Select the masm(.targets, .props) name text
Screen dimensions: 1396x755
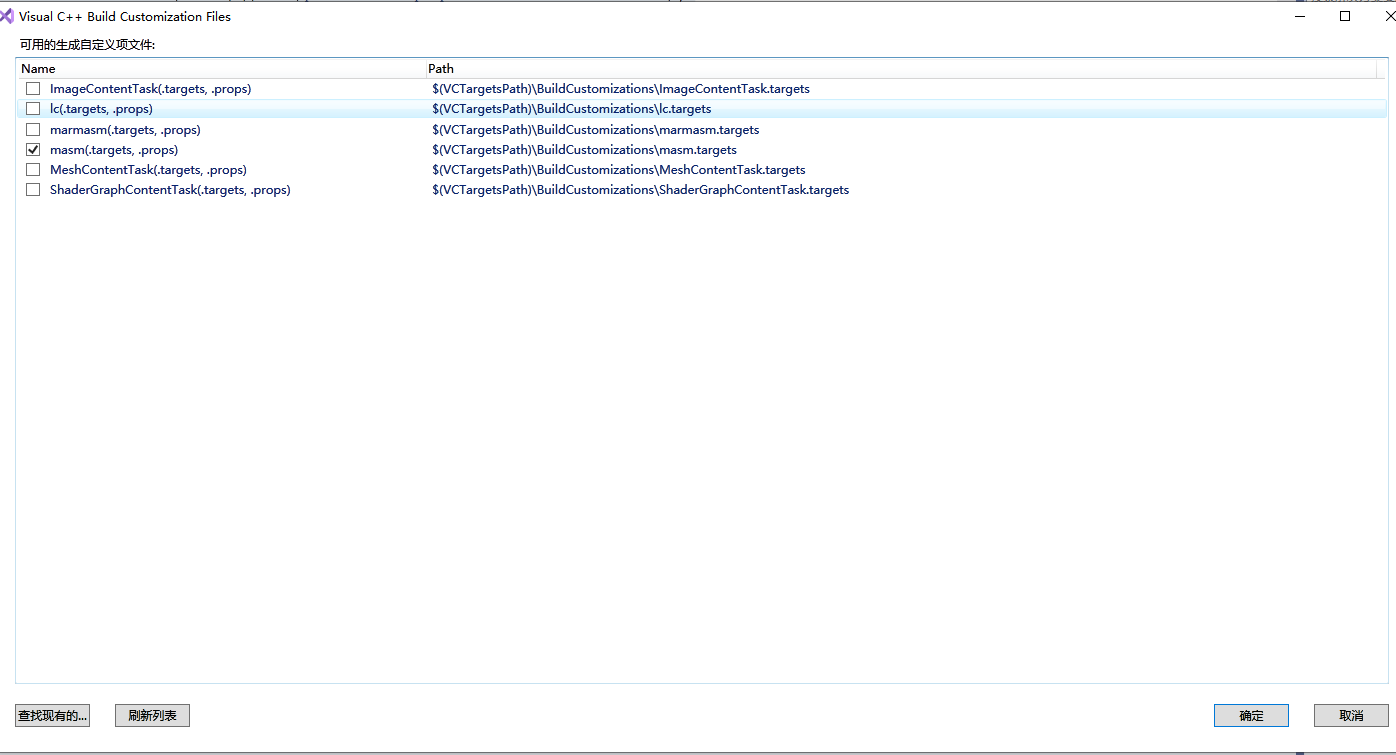click(114, 150)
